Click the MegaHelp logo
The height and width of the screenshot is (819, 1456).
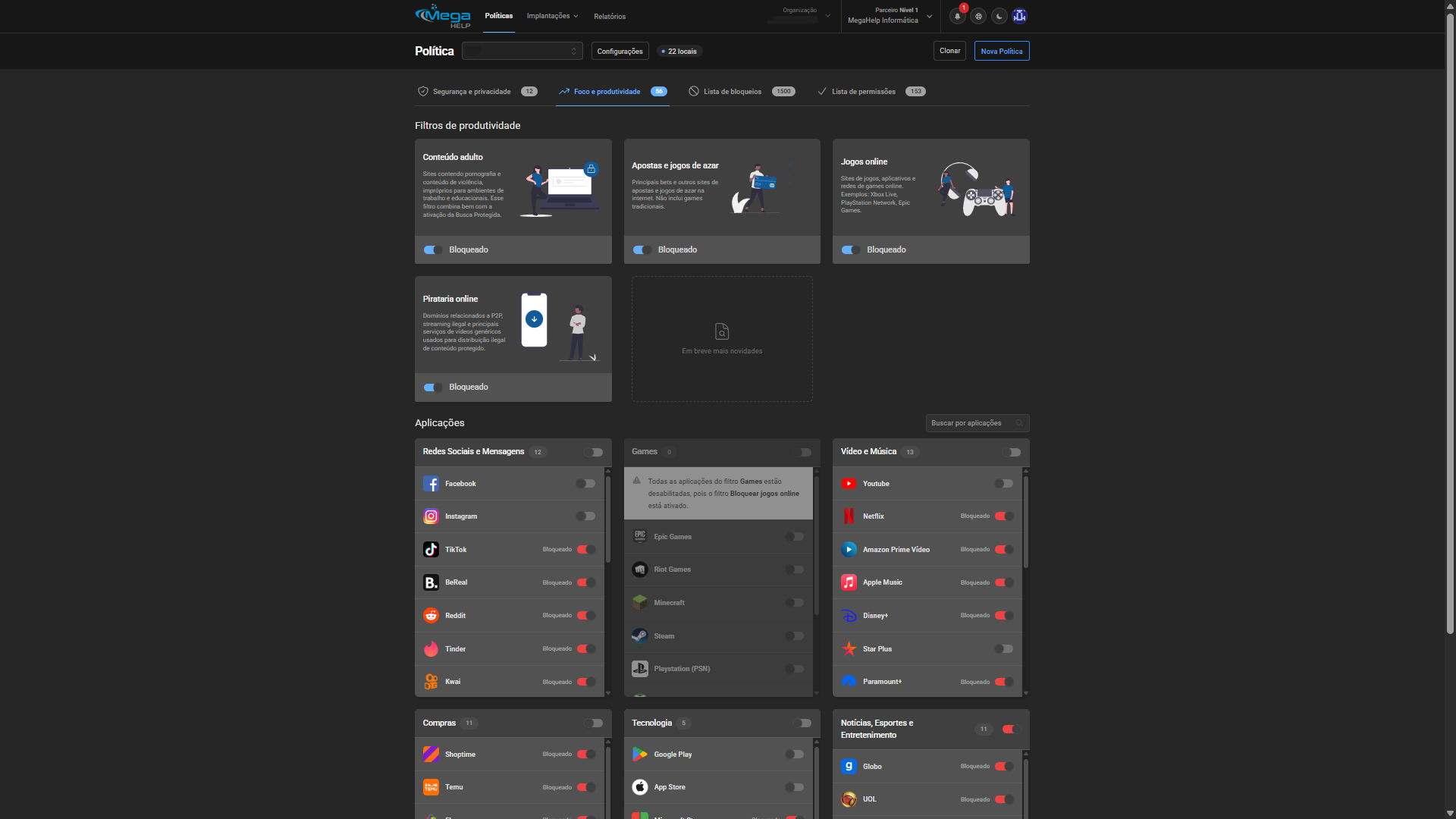tap(443, 16)
